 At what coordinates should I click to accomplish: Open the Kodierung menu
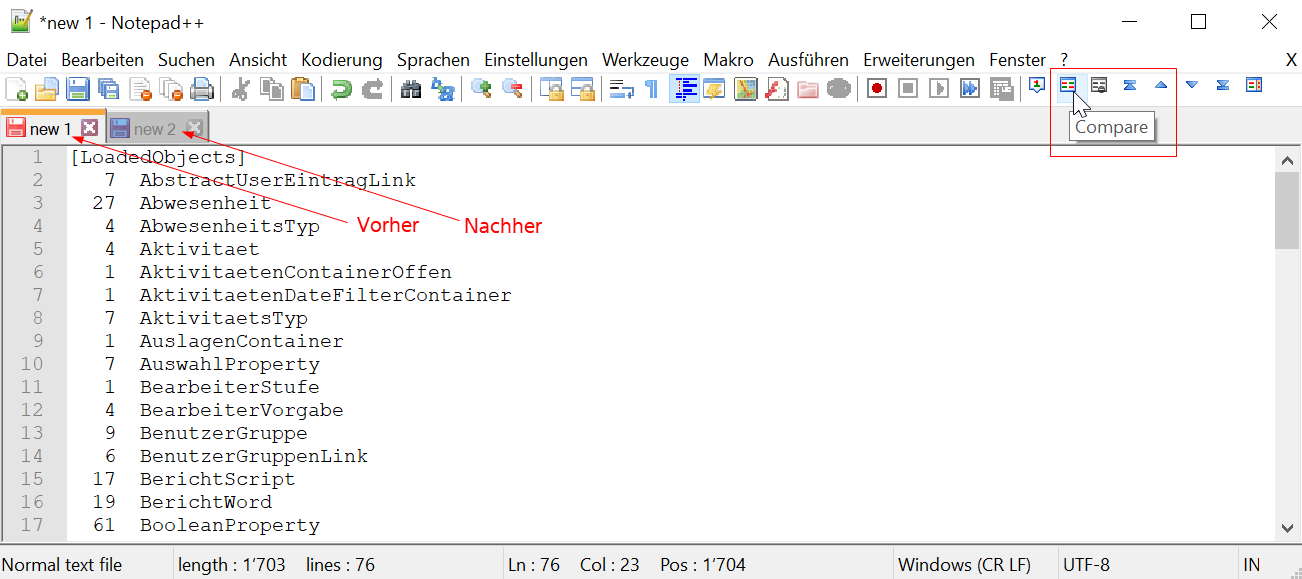point(341,60)
